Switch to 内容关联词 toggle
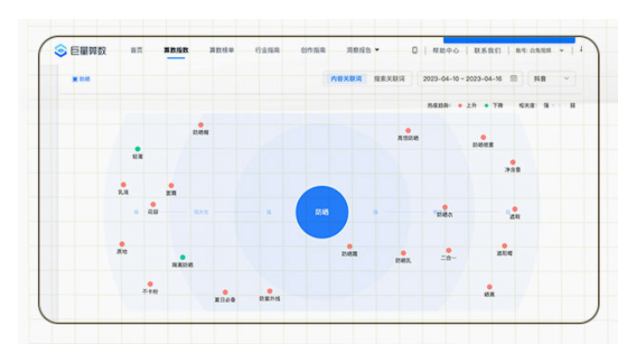Image resolution: width=631 pixels, height=360 pixels. click(x=346, y=79)
